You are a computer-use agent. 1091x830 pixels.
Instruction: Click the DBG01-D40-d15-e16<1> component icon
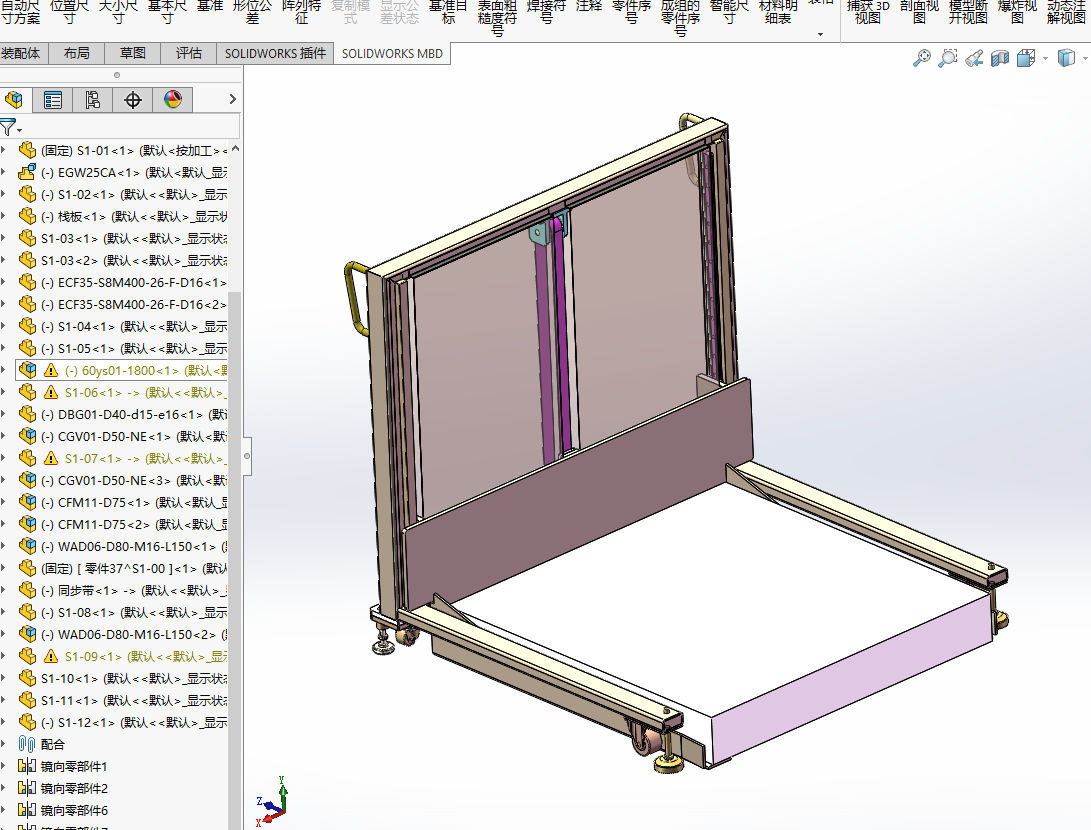(x=27, y=414)
